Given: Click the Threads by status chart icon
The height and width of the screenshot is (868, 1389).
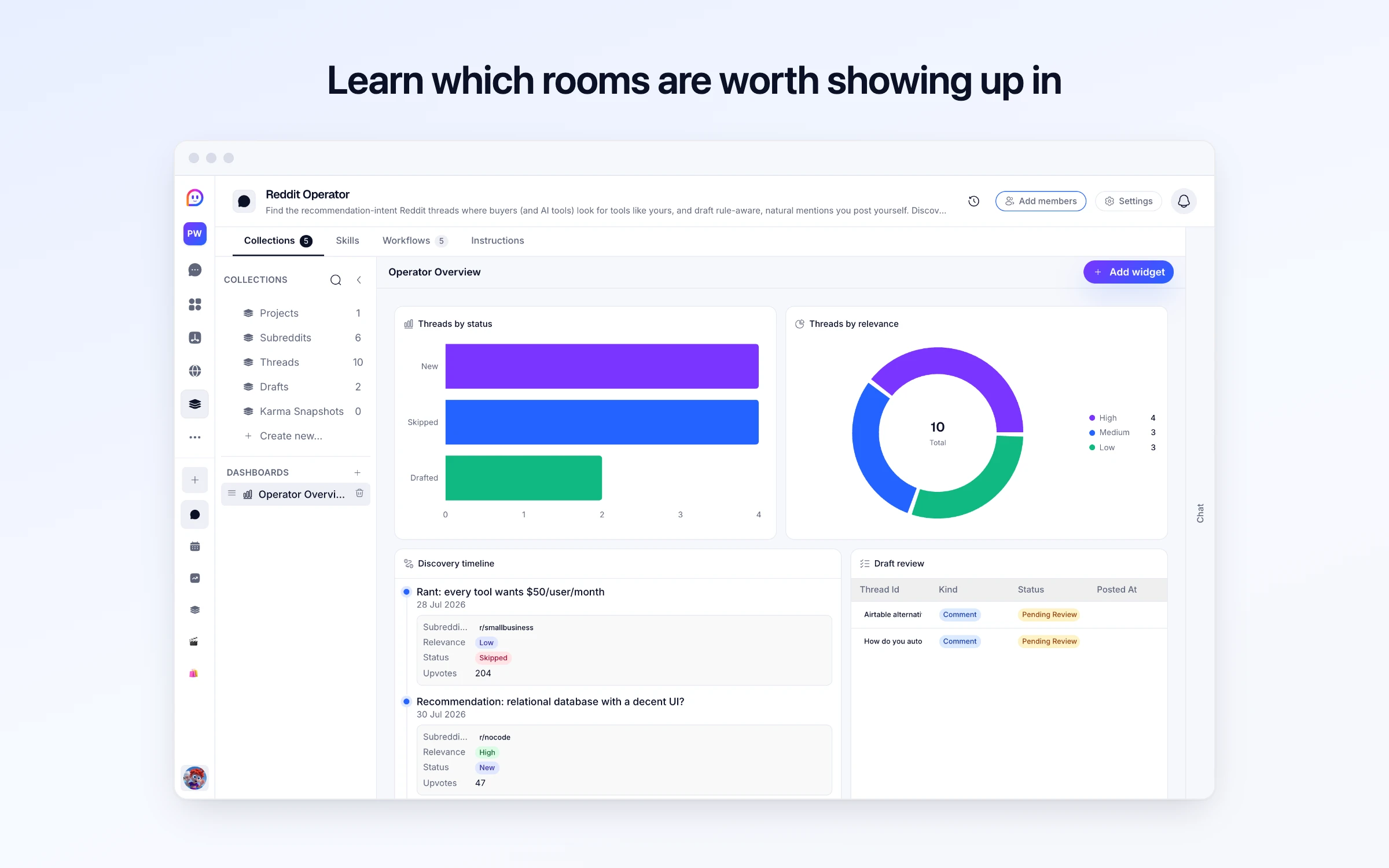Looking at the screenshot, I should pyautogui.click(x=409, y=324).
